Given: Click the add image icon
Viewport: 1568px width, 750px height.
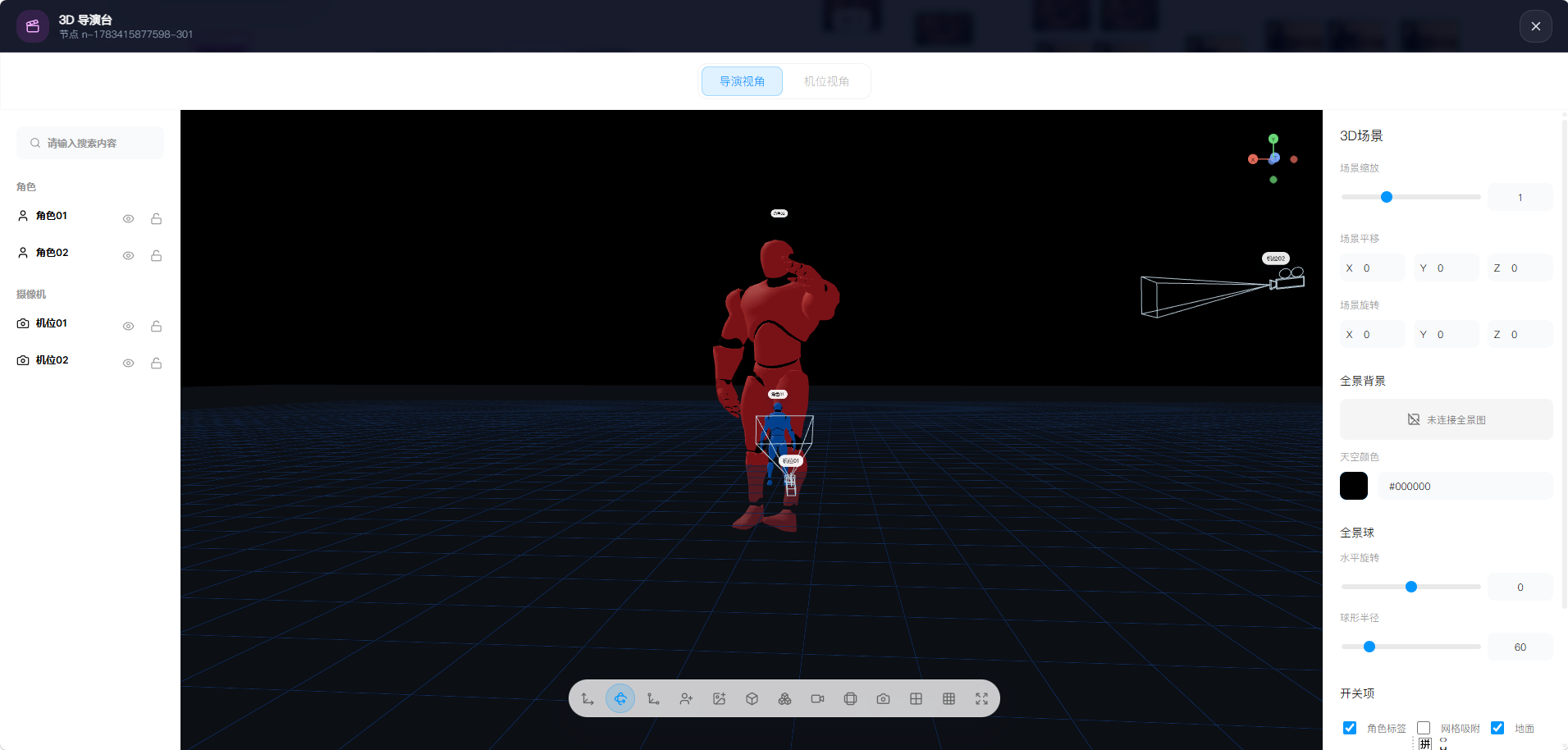Looking at the screenshot, I should pos(719,699).
